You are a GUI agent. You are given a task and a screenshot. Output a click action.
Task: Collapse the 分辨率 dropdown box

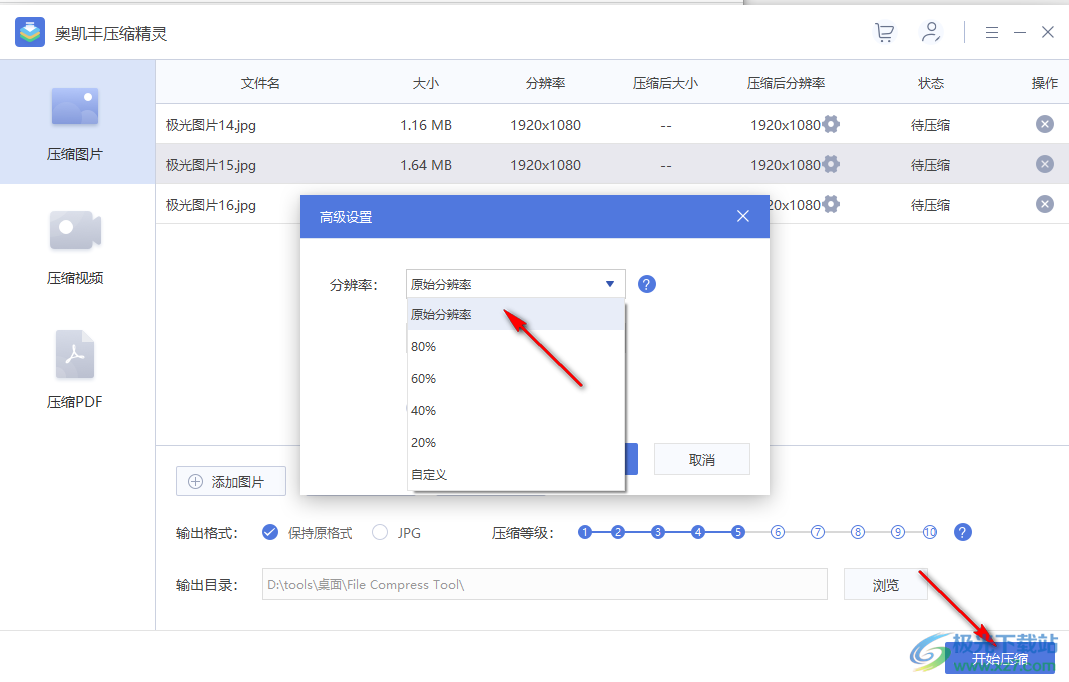pyautogui.click(x=515, y=284)
